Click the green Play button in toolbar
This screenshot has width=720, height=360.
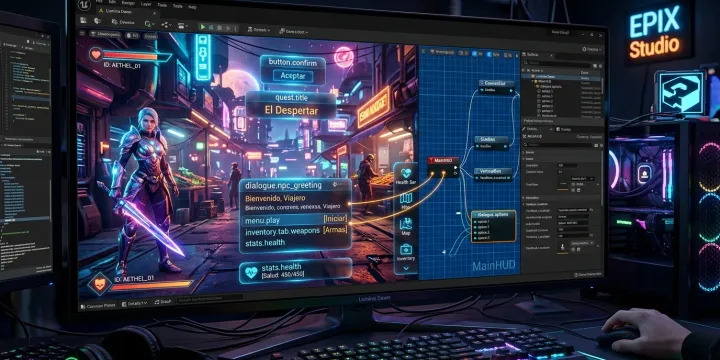pos(202,27)
